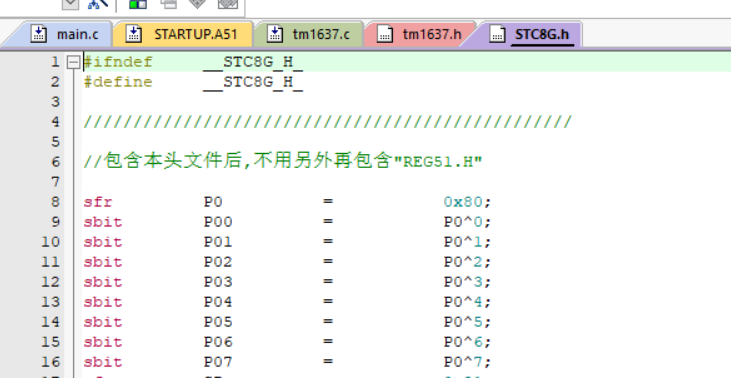The image size is (731, 378).
Task: Click the file icon on tm1637.h tab
Action: (385, 34)
